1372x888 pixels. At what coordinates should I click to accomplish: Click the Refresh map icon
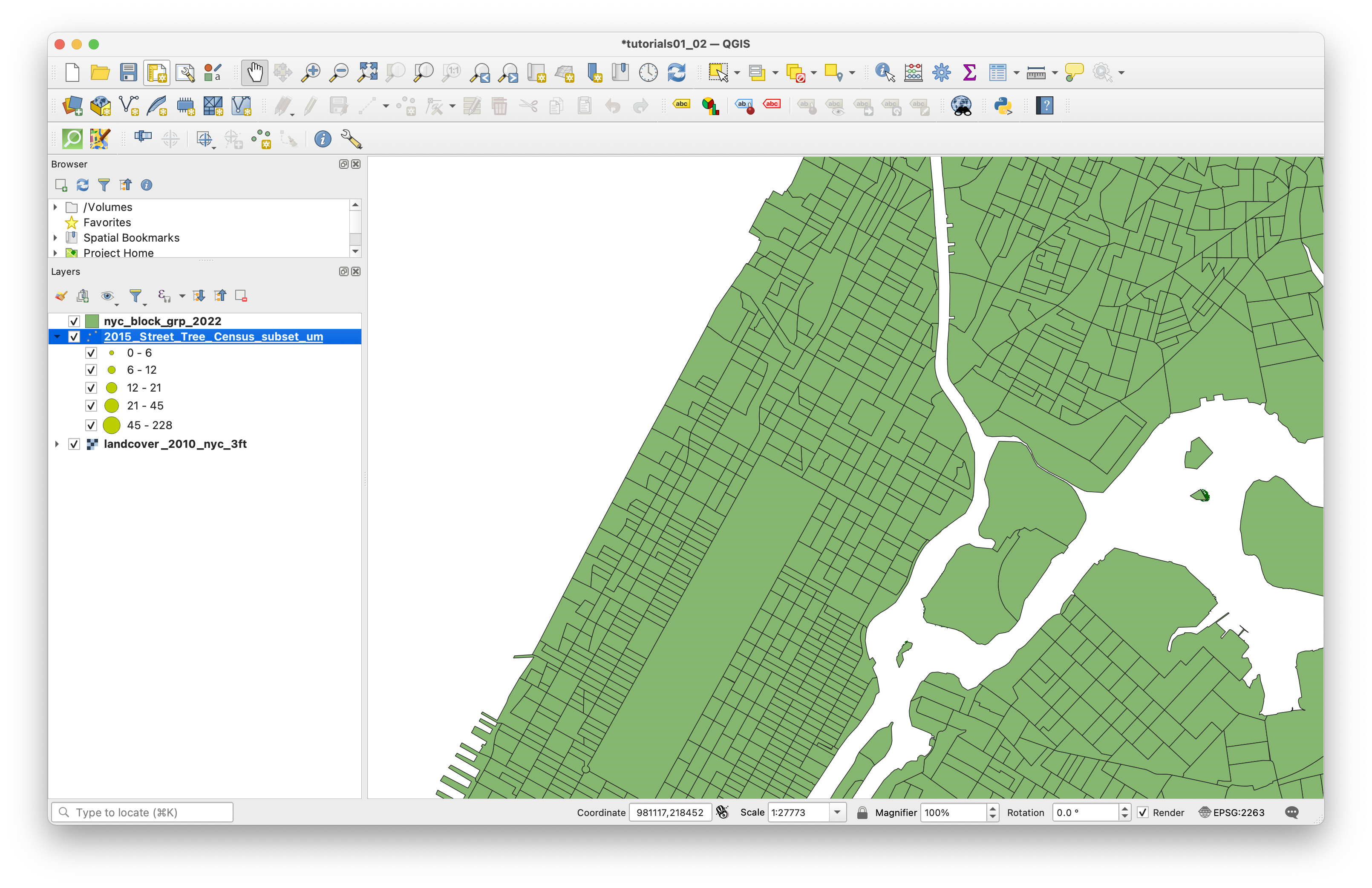(x=676, y=73)
